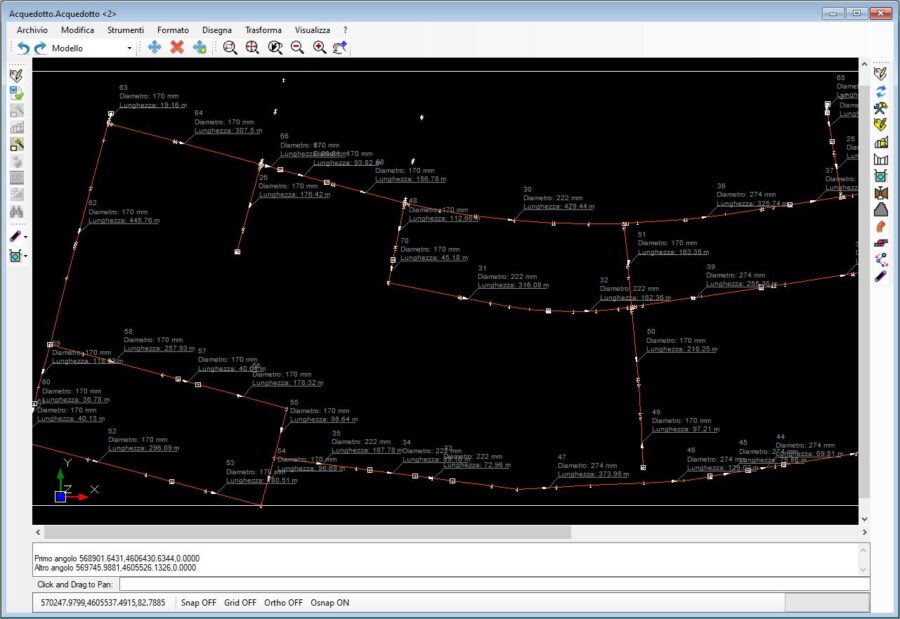This screenshot has height=619, width=900.
Task: Click the coordinates readout in status bar
Action: pyautogui.click(x=103, y=602)
